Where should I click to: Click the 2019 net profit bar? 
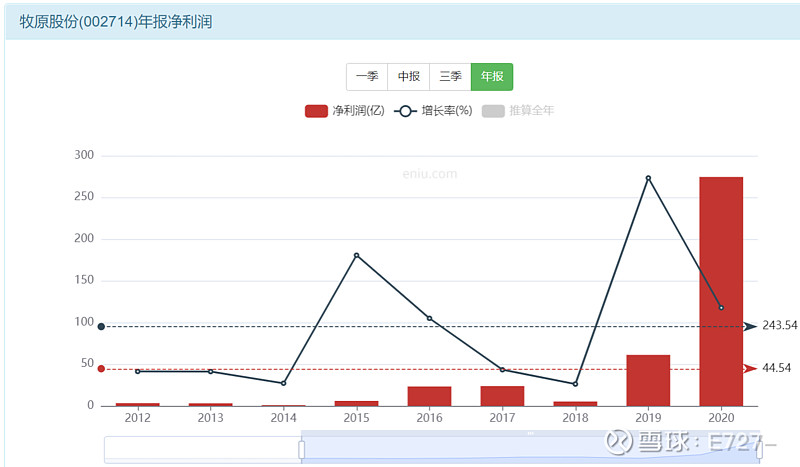tap(648, 380)
